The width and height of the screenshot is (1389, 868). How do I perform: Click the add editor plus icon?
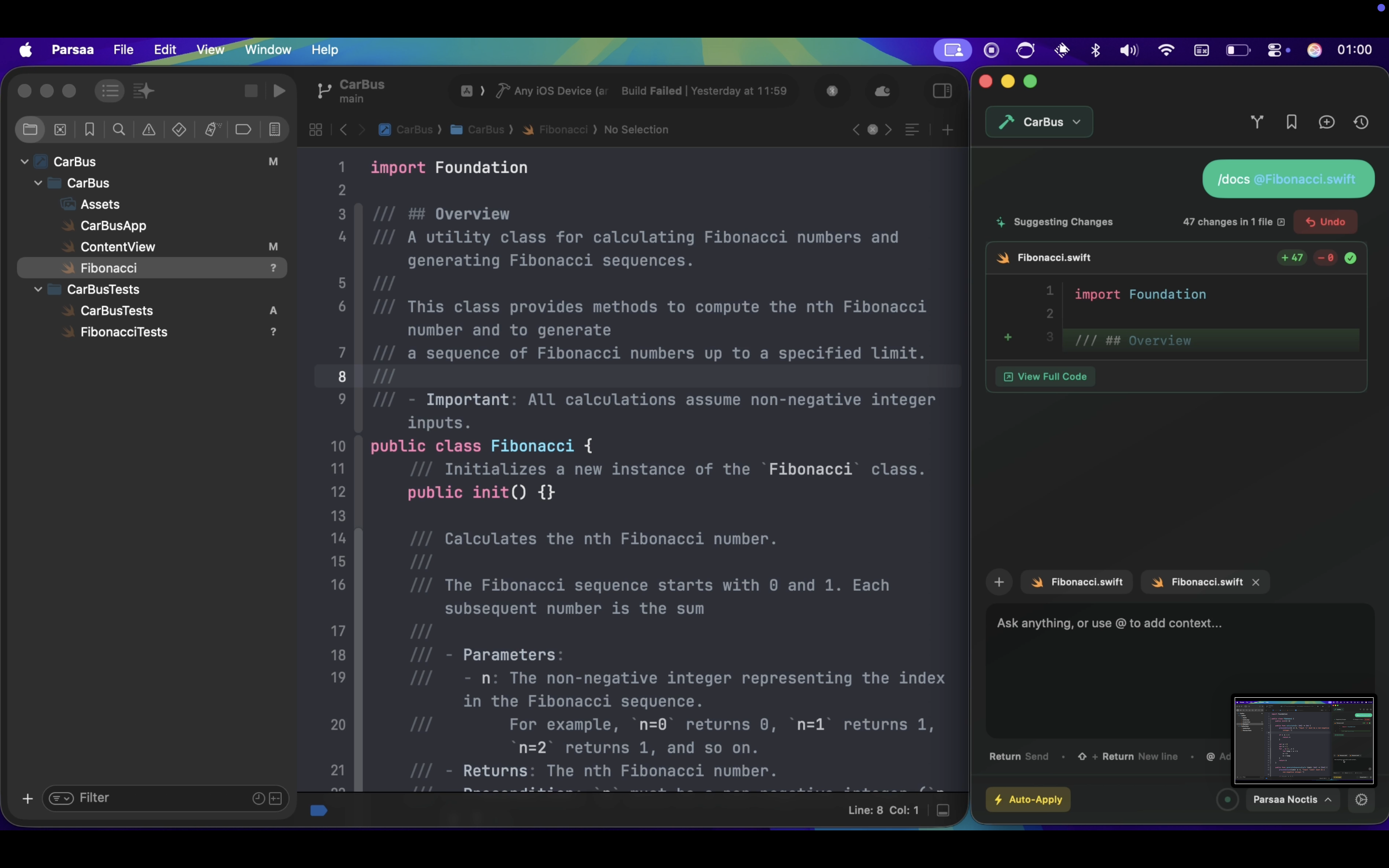click(x=948, y=130)
